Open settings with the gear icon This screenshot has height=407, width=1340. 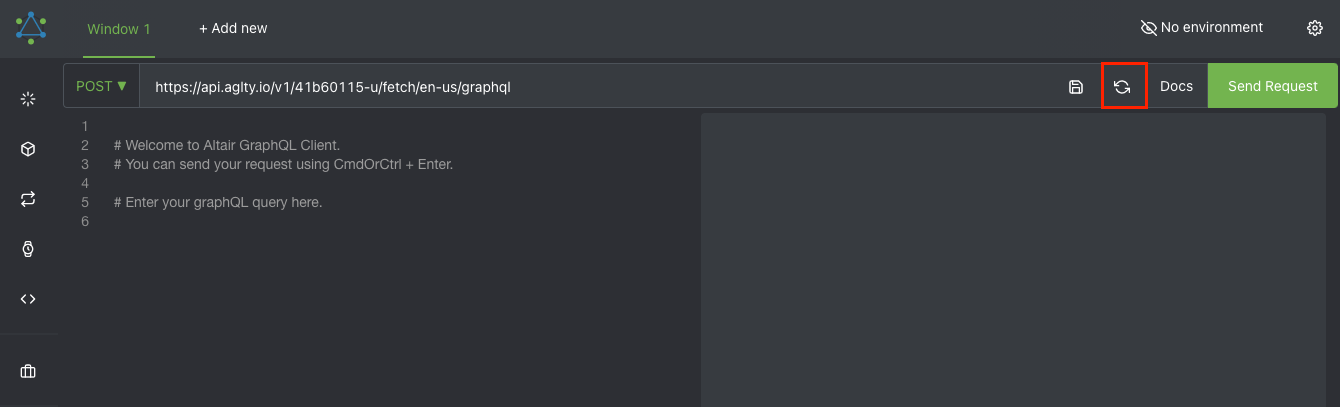[1315, 28]
